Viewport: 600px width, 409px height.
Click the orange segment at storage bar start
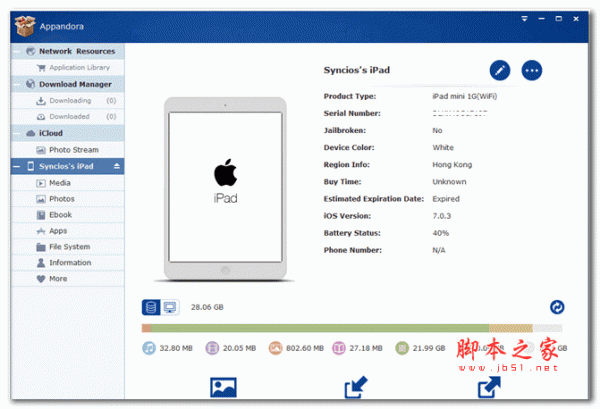[x=146, y=328]
